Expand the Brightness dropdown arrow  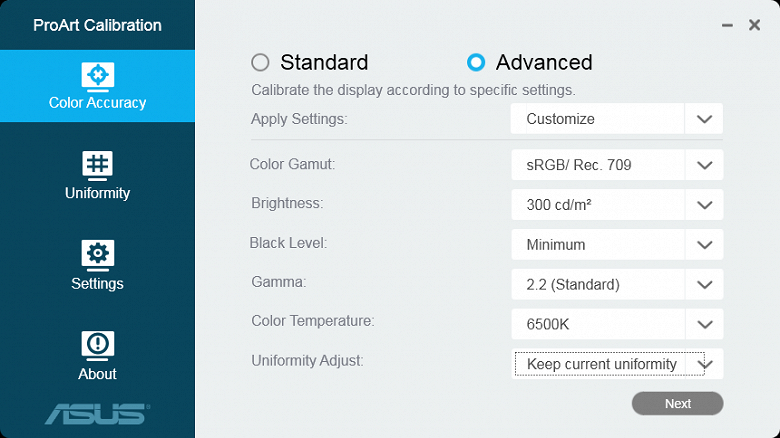tap(704, 205)
